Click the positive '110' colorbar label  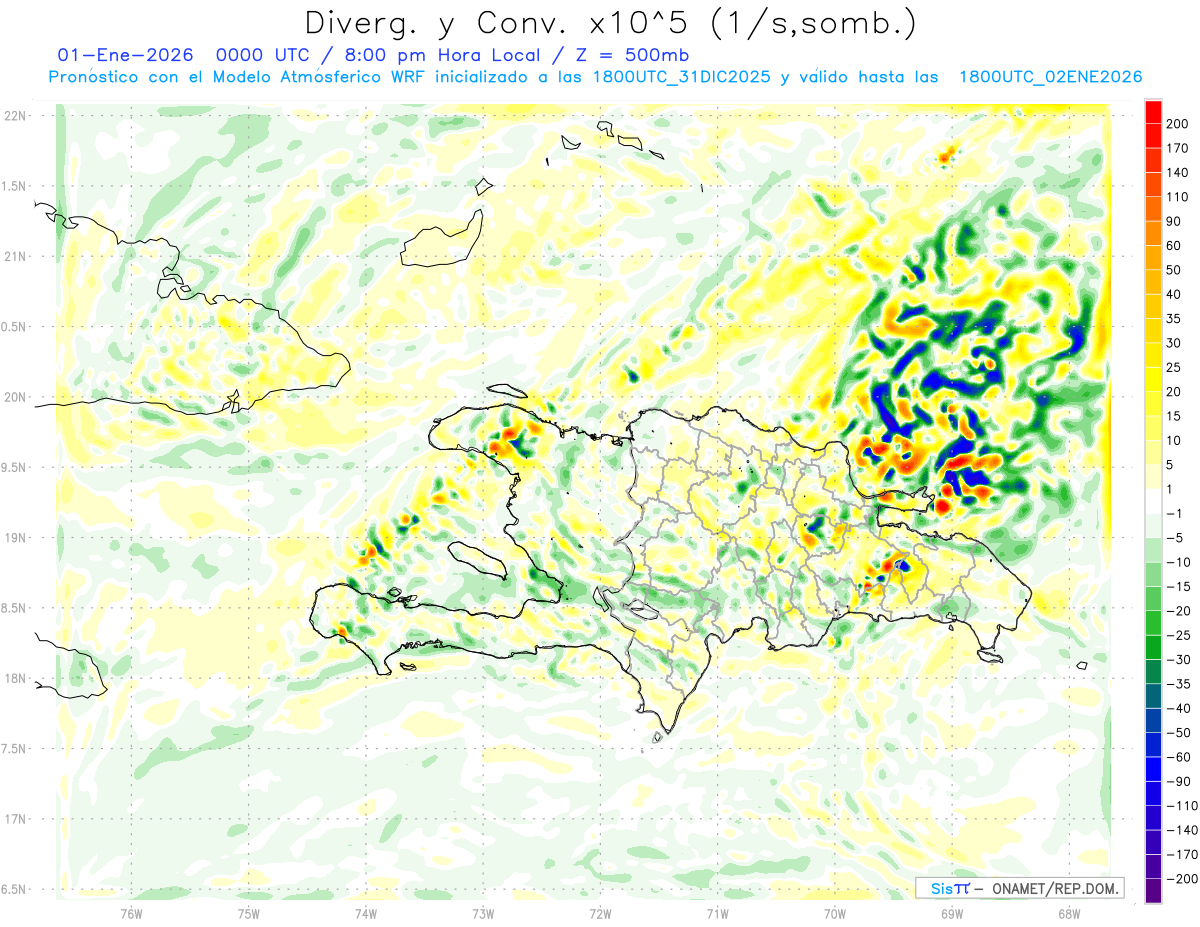pyautogui.click(x=1177, y=197)
